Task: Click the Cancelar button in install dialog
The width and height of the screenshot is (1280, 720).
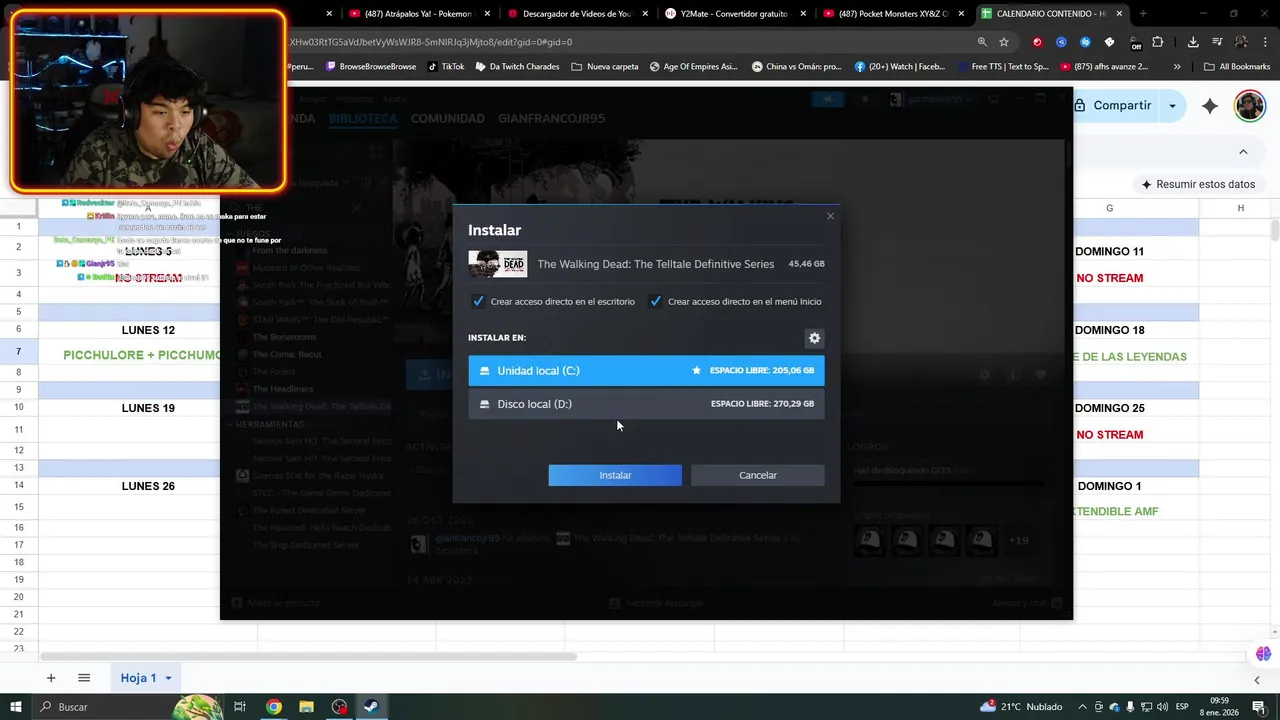Action: coord(758,475)
